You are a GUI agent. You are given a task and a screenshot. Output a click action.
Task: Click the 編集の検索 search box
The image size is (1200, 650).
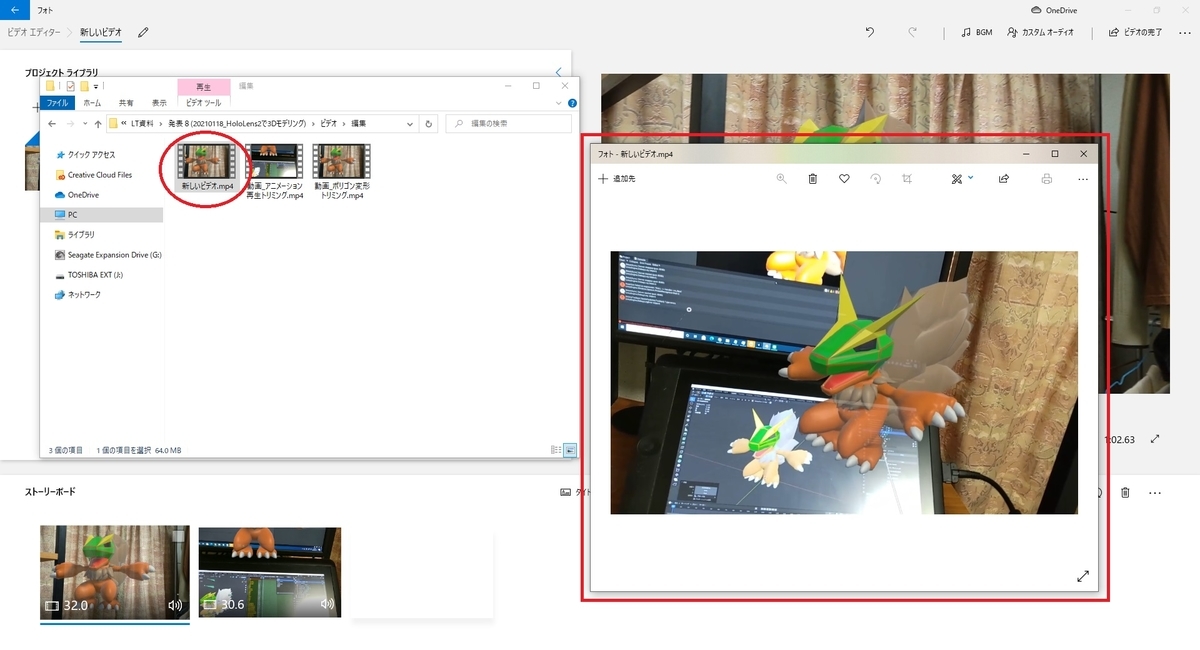coord(508,124)
